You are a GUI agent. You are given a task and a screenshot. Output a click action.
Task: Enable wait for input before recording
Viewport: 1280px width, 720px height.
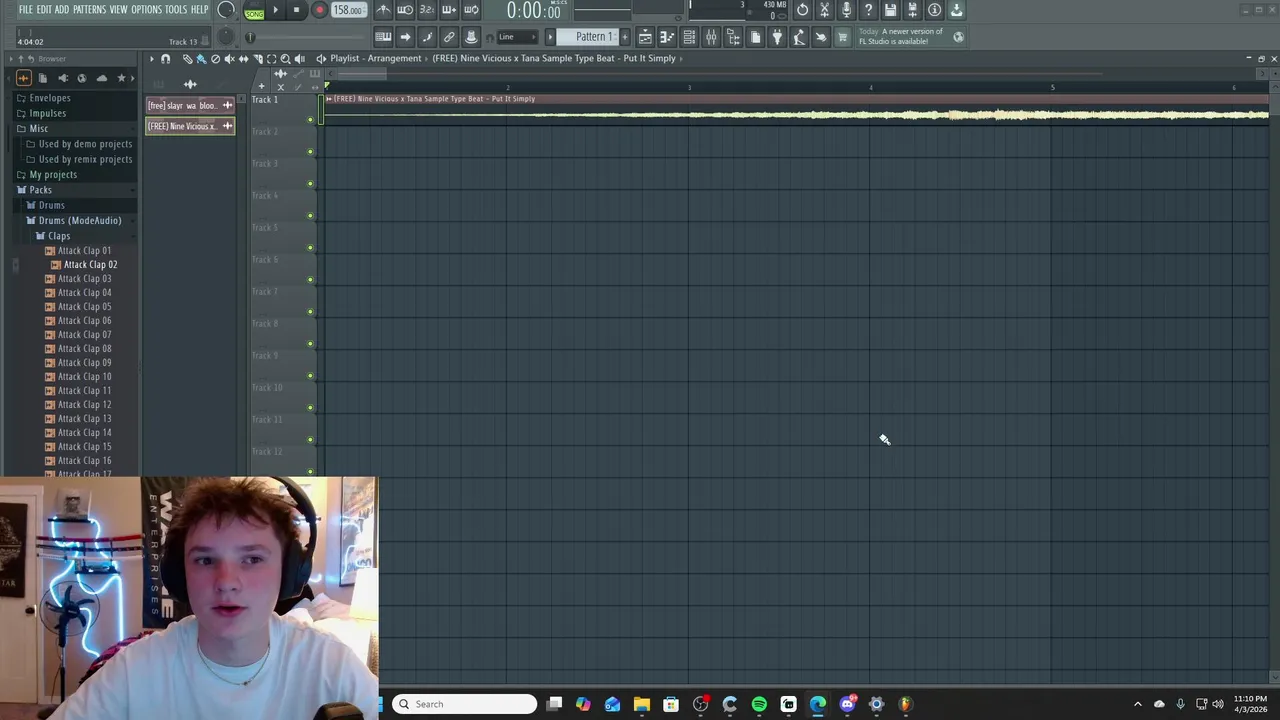coord(405,10)
